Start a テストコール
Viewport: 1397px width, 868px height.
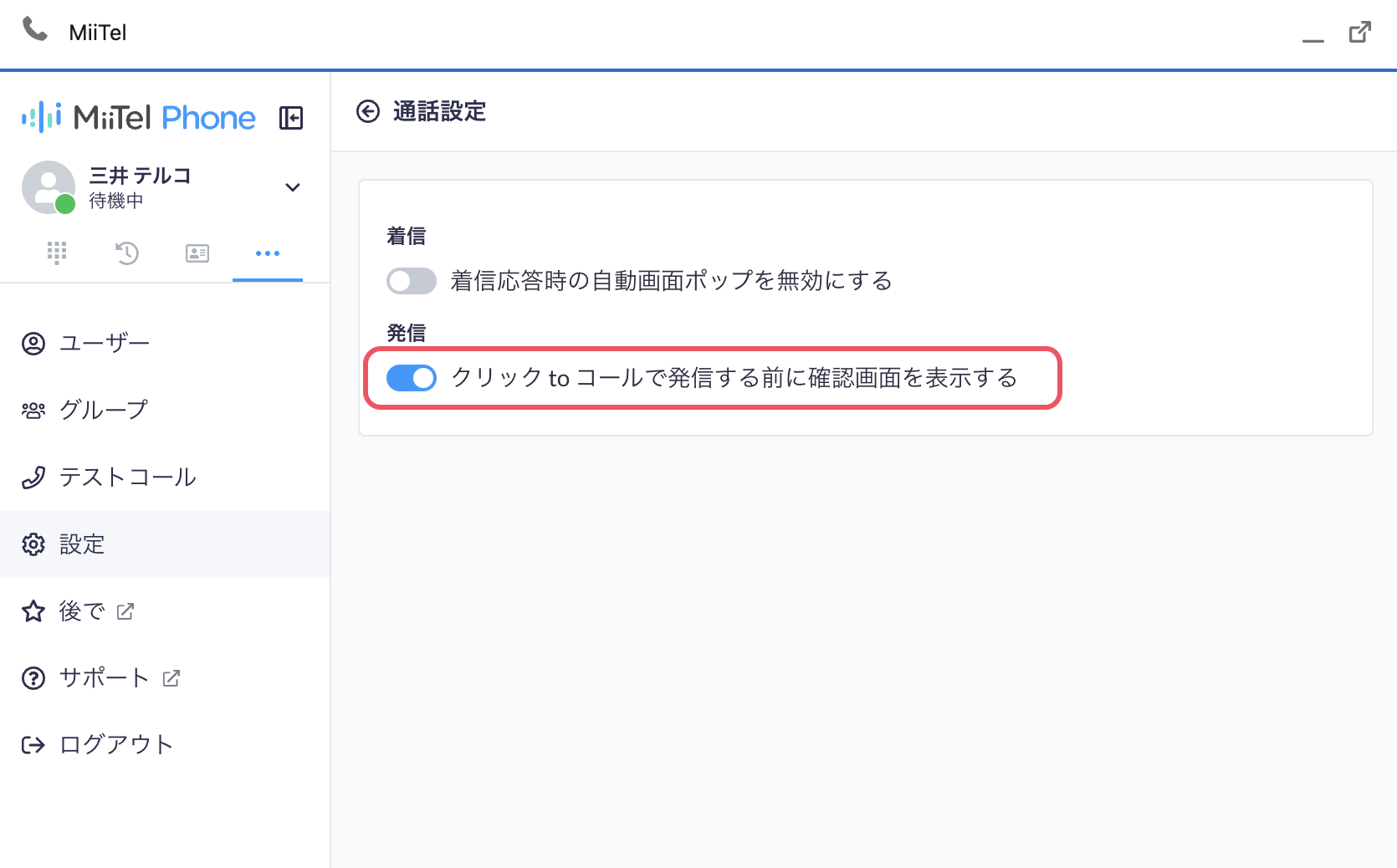coord(165,477)
